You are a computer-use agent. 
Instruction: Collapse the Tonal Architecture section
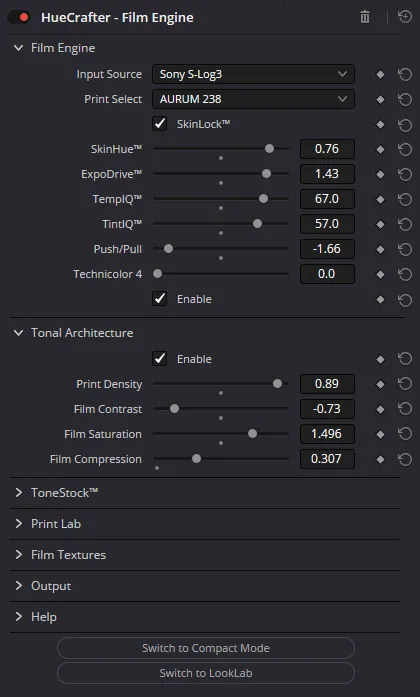18,332
